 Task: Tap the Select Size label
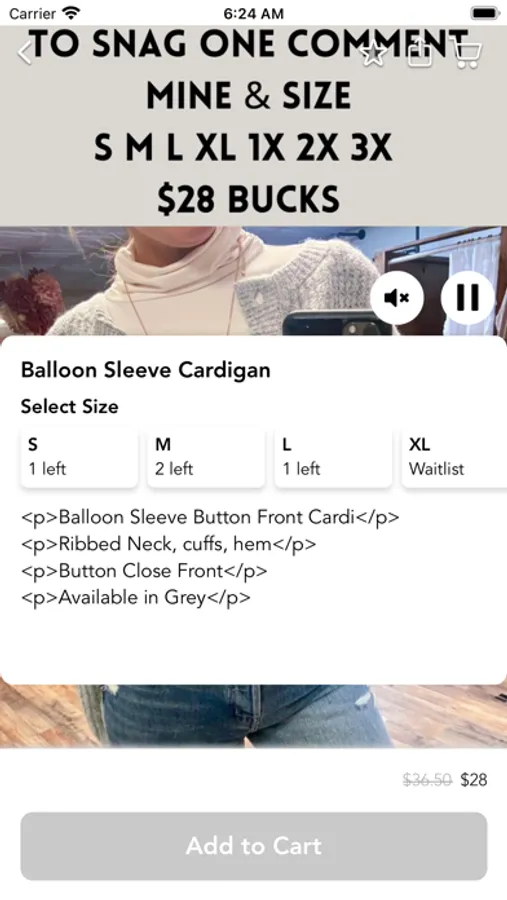69,406
